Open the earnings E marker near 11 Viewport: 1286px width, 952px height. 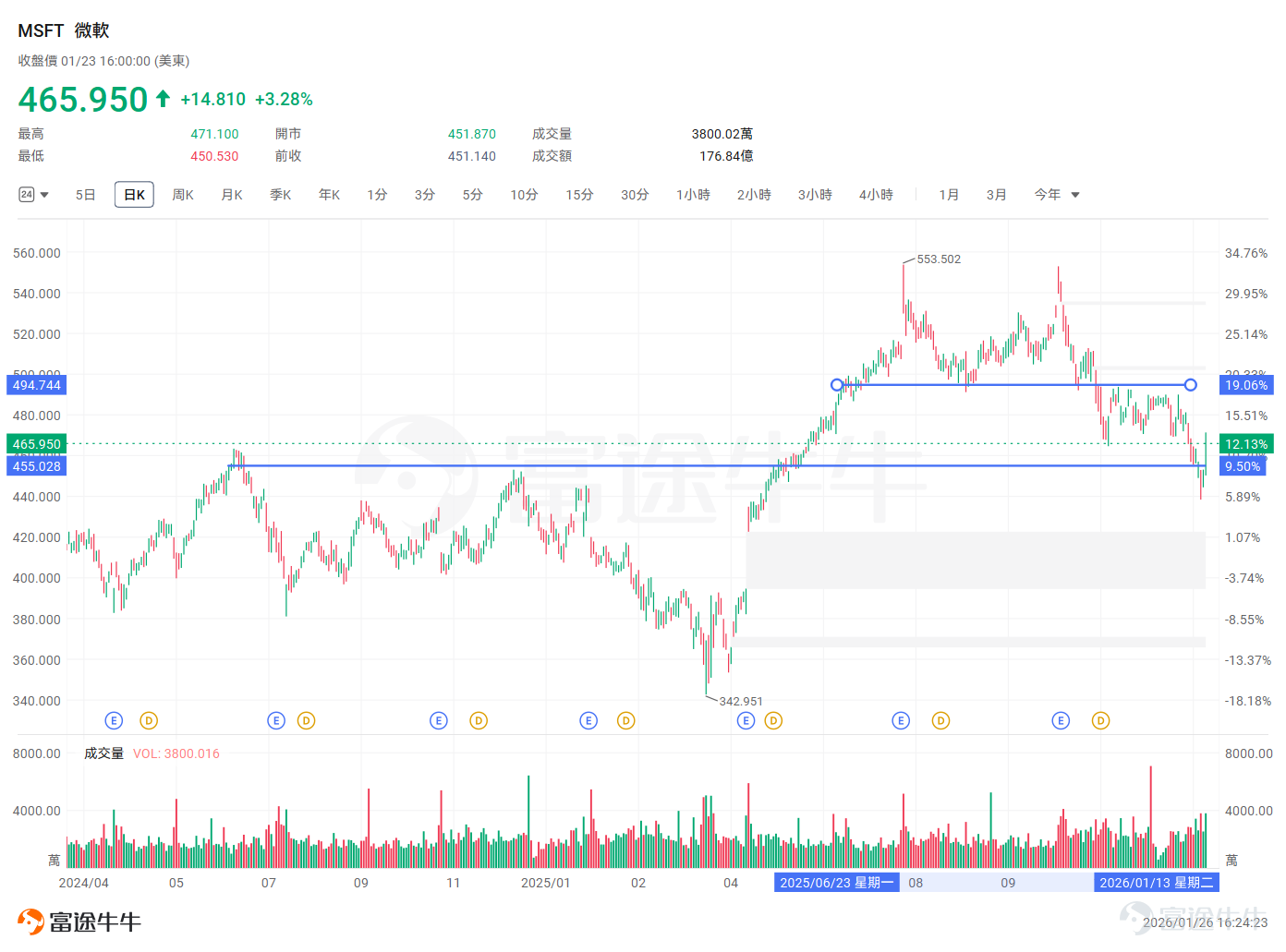pyautogui.click(x=439, y=720)
